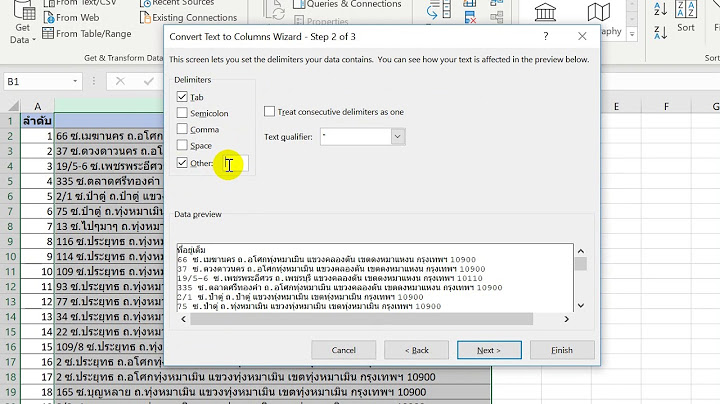Screen dimensions: 720x404
Task: Click the formula bar Cancel X icon
Action: tap(120, 81)
